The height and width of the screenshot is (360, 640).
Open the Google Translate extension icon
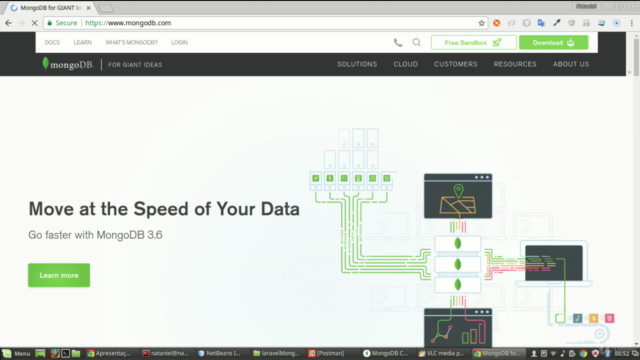[x=541, y=23]
